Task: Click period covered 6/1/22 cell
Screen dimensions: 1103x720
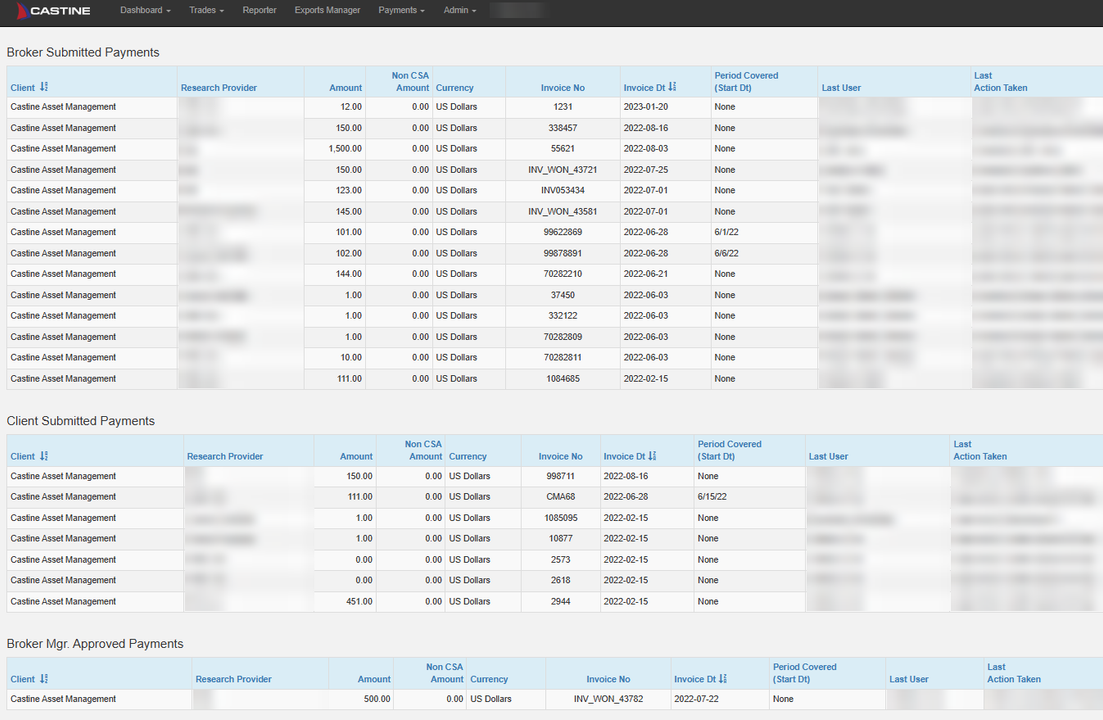Action: (x=765, y=232)
